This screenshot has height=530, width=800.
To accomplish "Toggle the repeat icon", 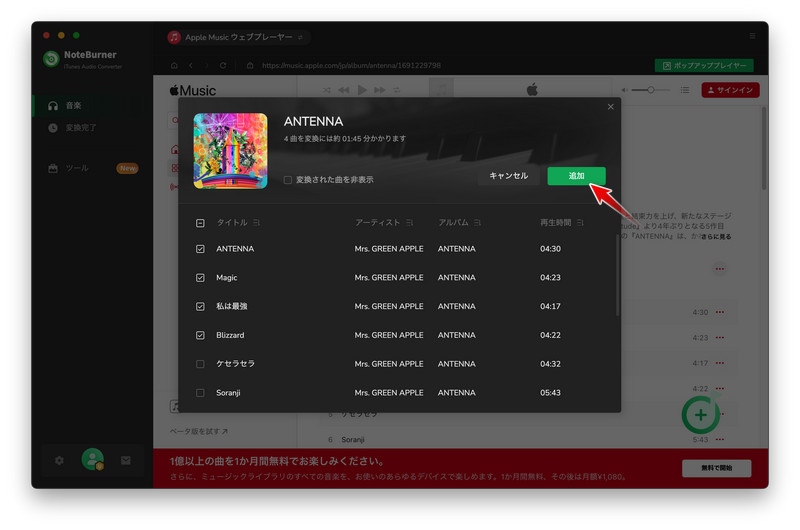I will (396, 90).
